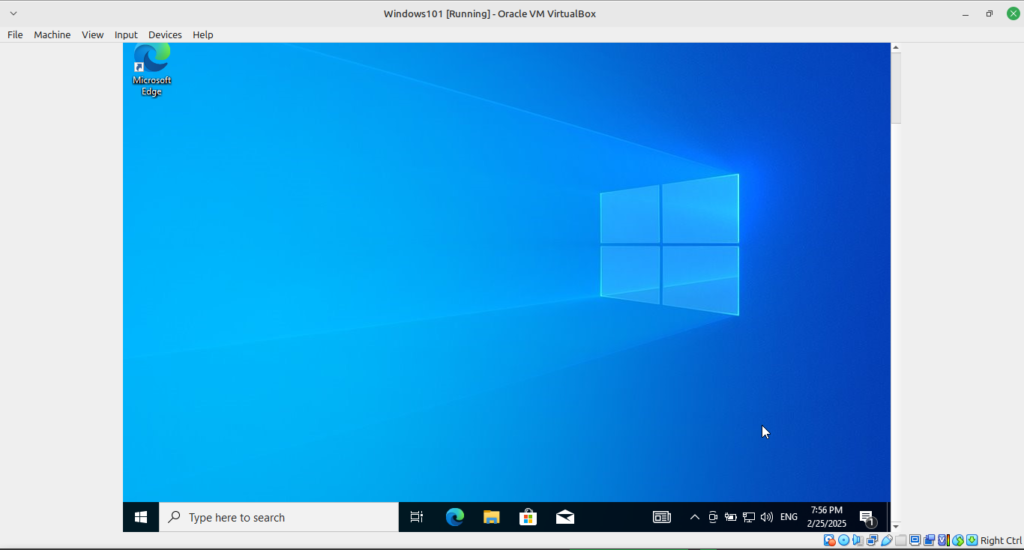
Task: Click the CPU virtualization load indicator
Action: (x=944, y=540)
